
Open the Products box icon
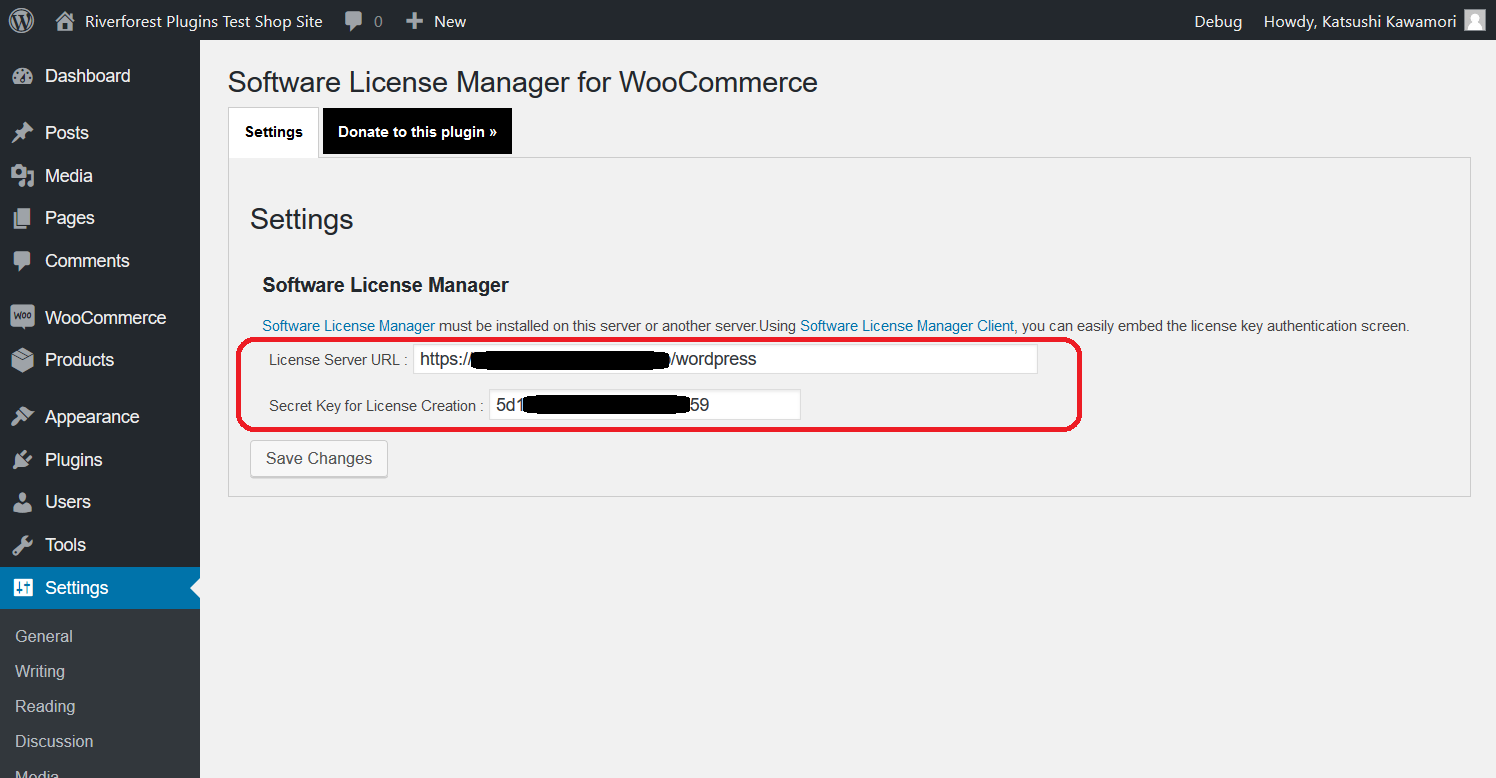point(22,360)
